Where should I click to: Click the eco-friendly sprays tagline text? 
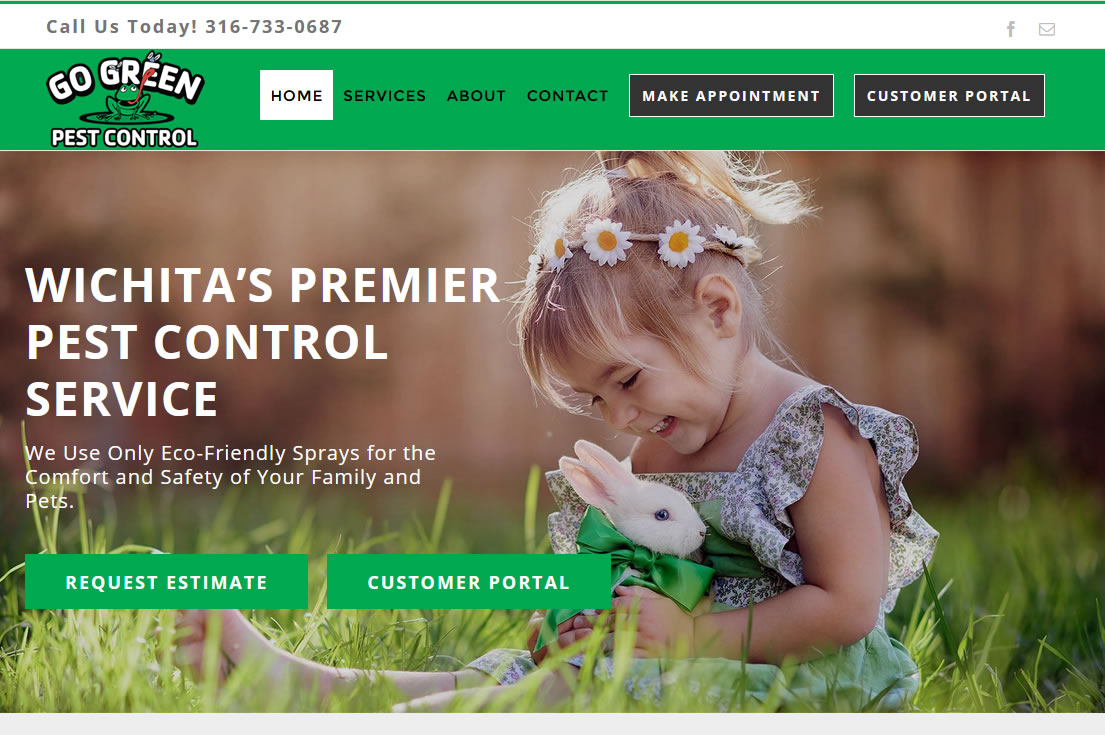[x=230, y=476]
